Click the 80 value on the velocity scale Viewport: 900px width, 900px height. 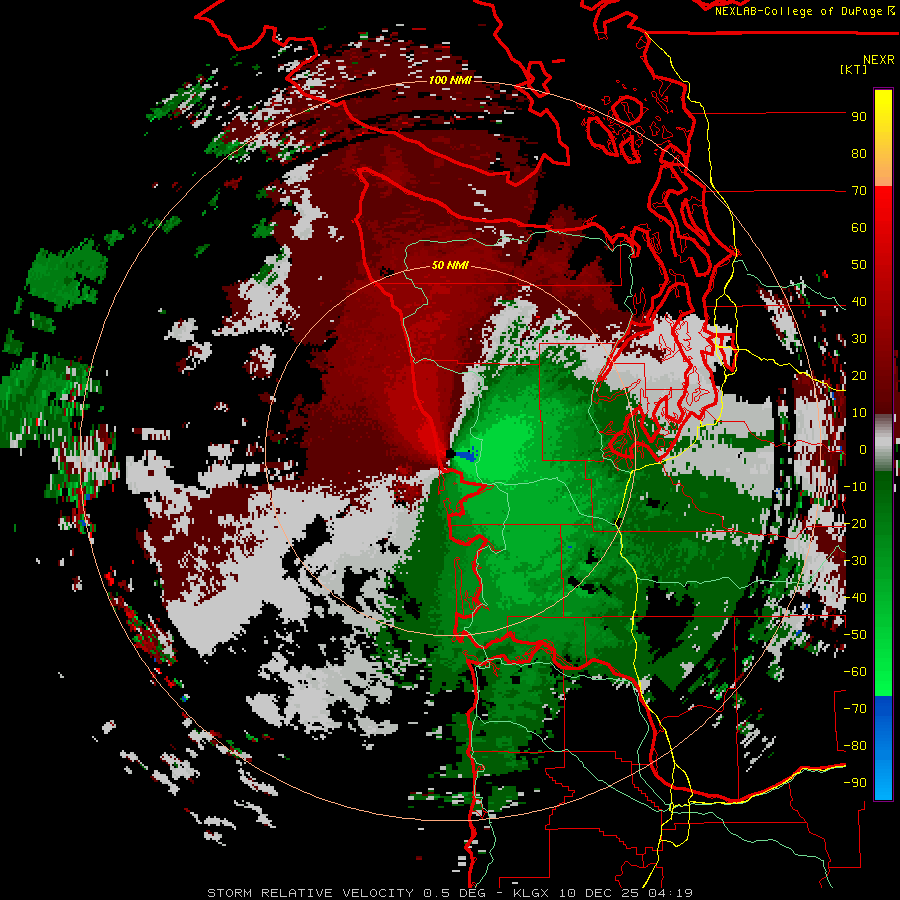click(859, 154)
